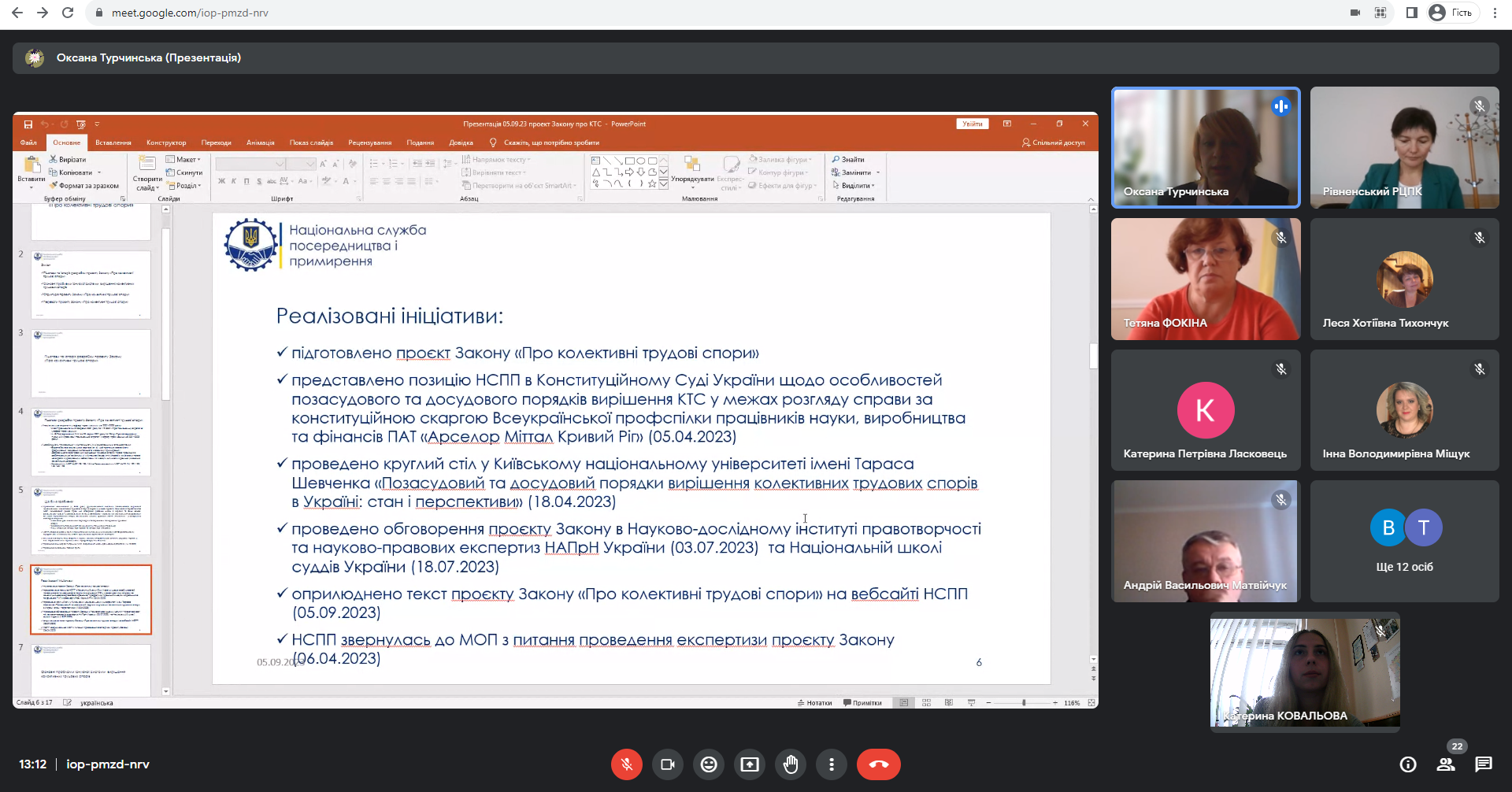This screenshot has width=1512, height=792.
Task: Select Рівненський РЦПК video tile
Action: 1405,147
